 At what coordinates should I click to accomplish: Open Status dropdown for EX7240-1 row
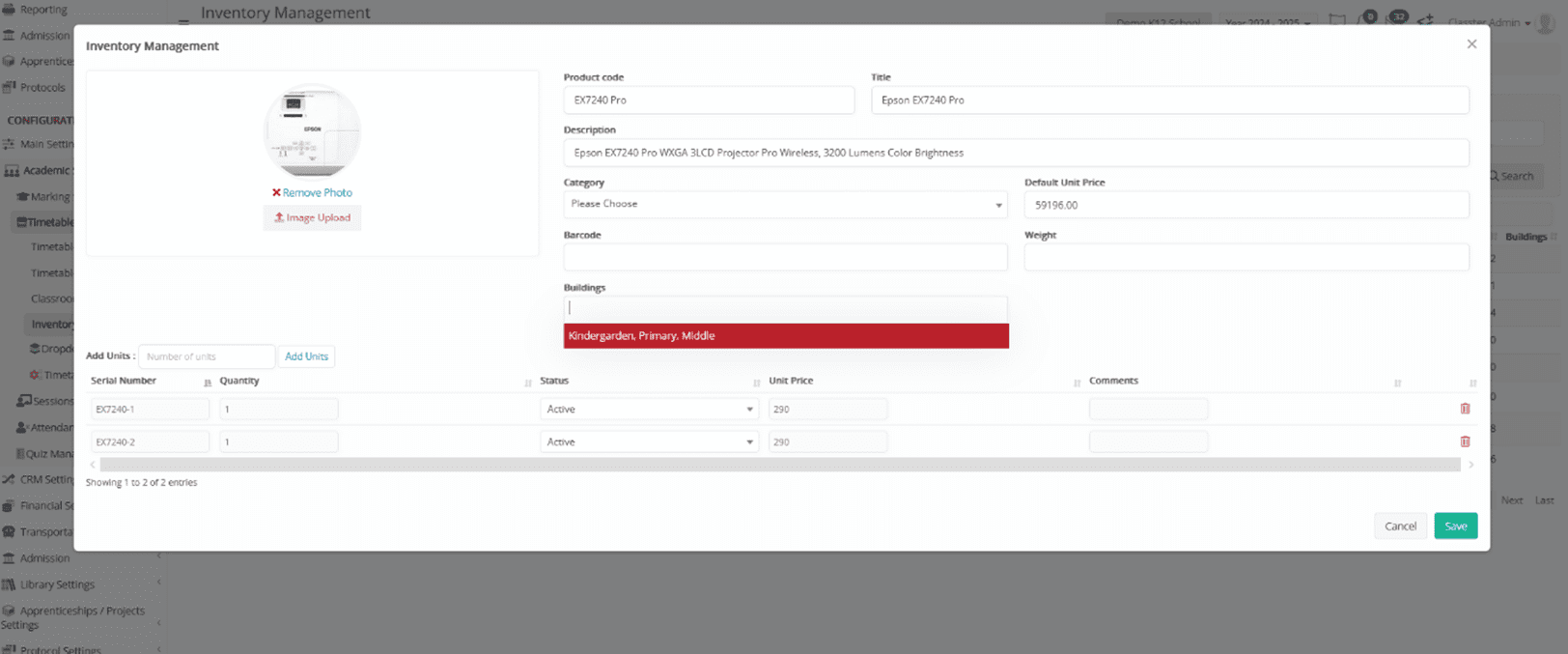click(649, 410)
